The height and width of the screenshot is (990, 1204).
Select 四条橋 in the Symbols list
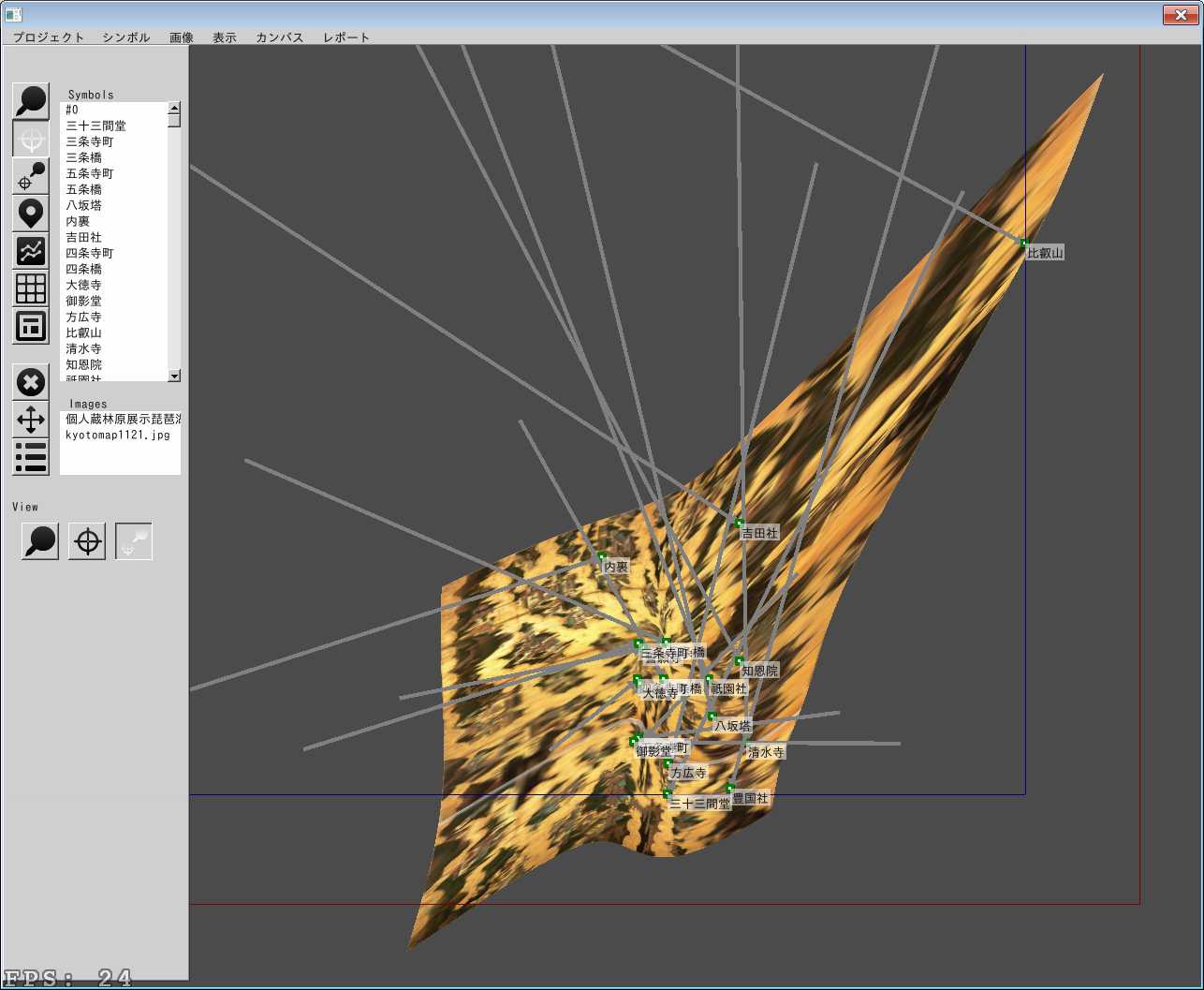[x=113, y=269]
